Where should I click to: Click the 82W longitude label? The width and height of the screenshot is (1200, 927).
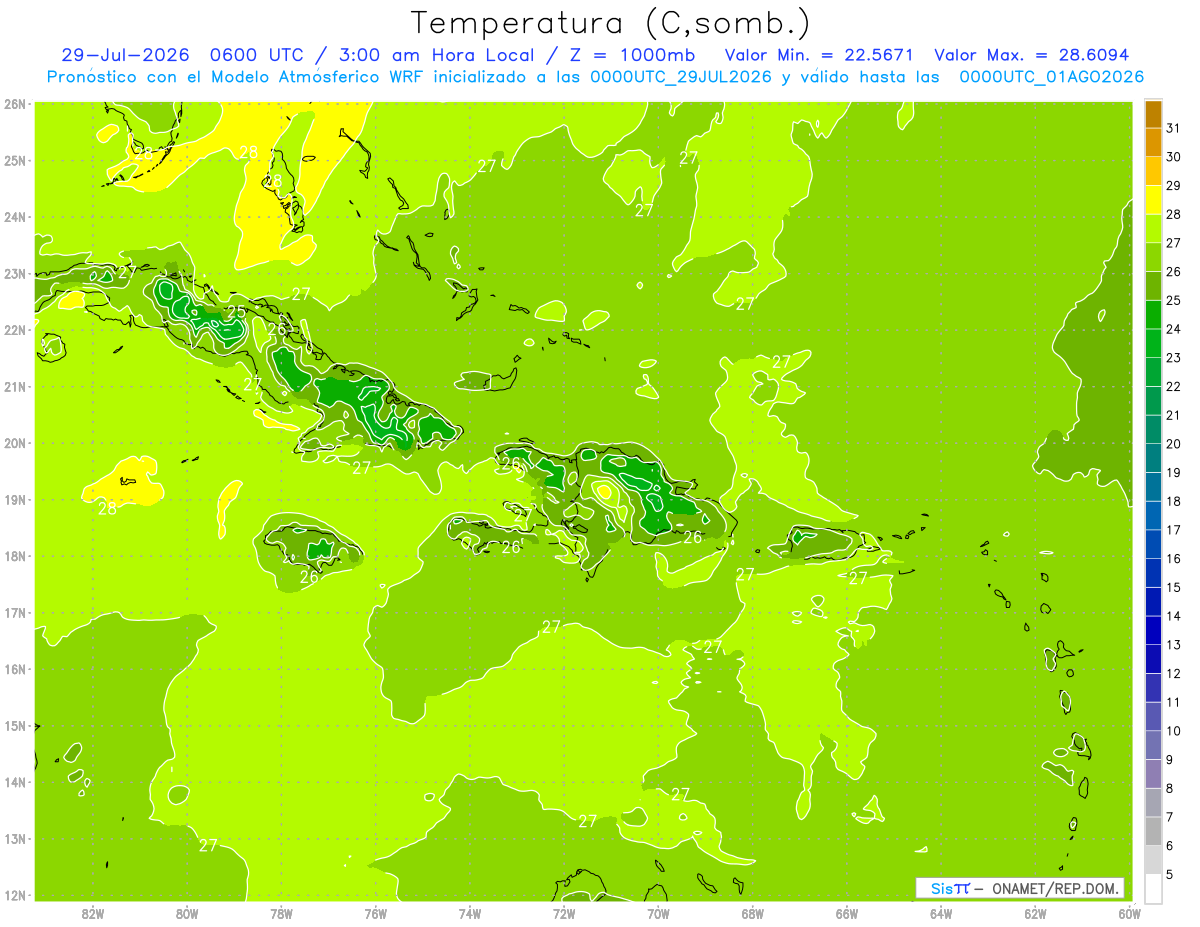(93, 913)
